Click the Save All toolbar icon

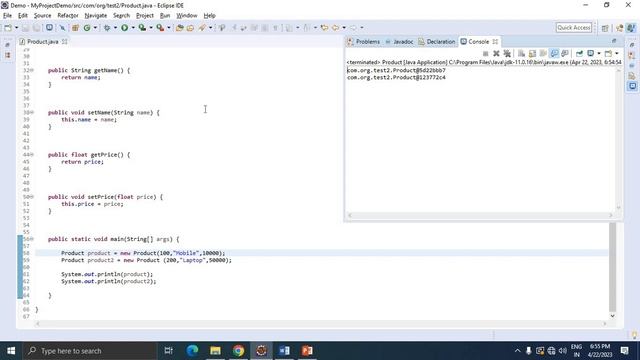pos(36,28)
